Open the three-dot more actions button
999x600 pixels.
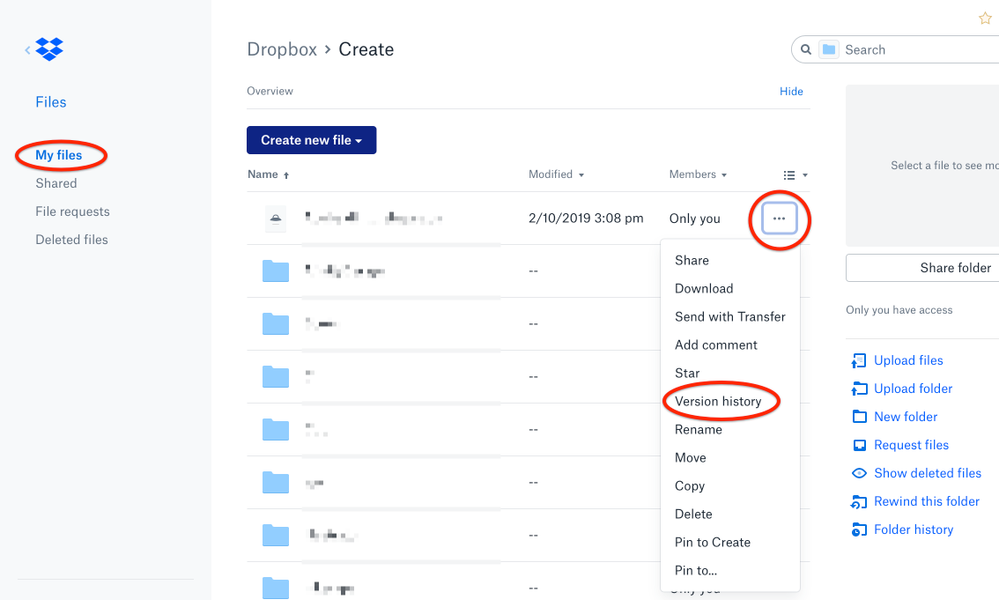tap(779, 218)
